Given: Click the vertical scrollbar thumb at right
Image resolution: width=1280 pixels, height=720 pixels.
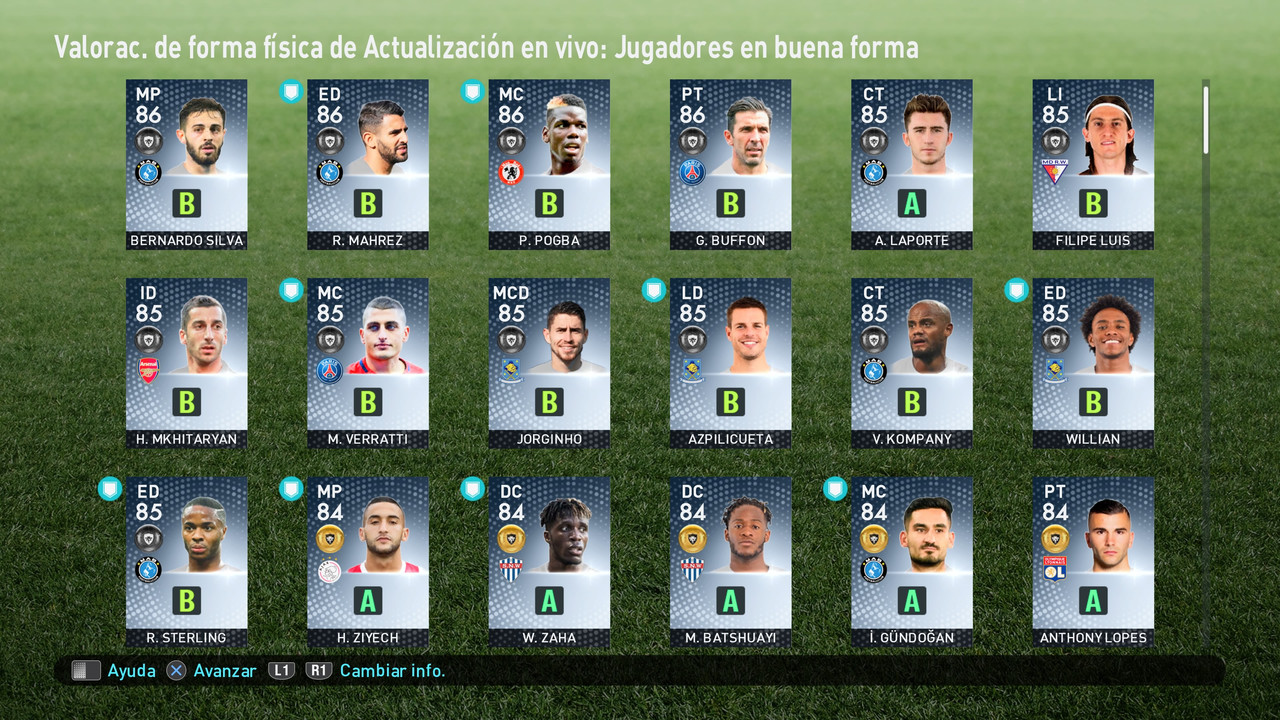Looking at the screenshot, I should (x=1206, y=120).
